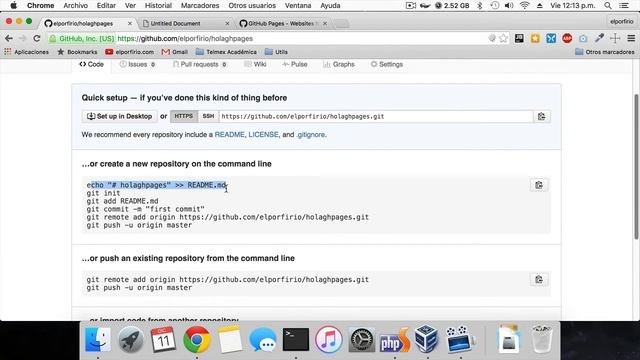
Task: Click the 'git init' command line
Action: 103,193
